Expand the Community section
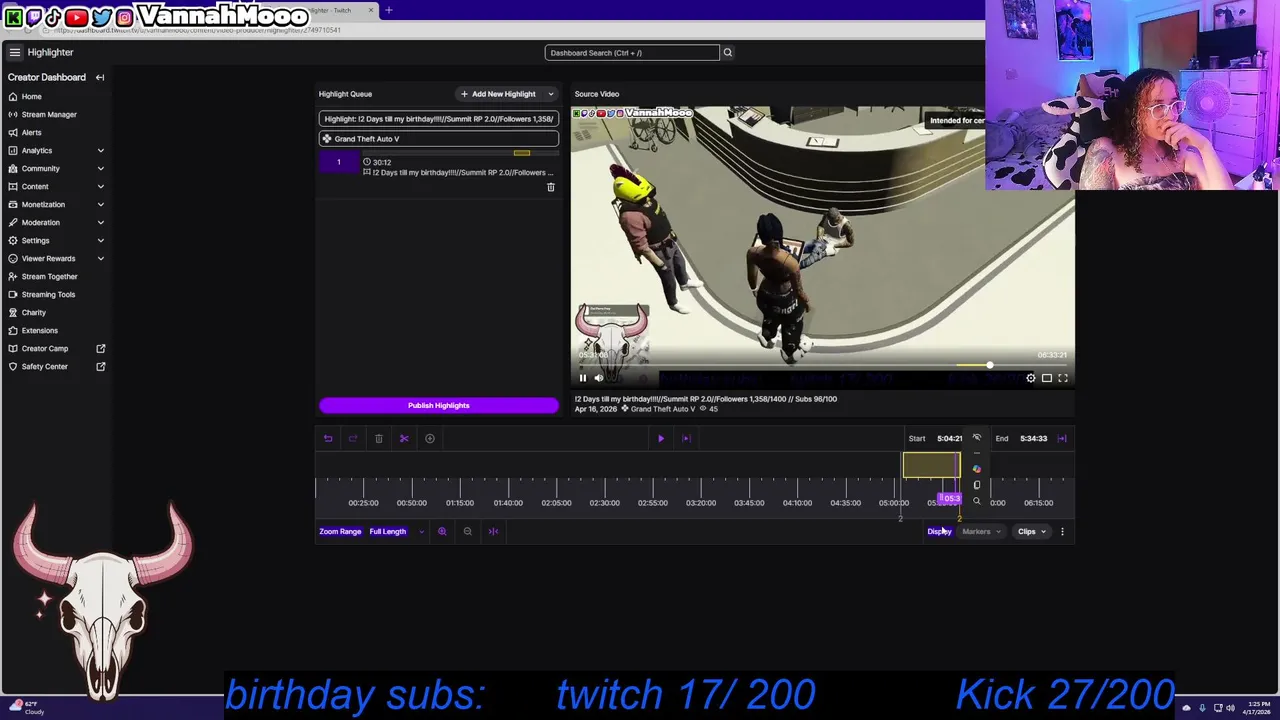 [x=56, y=168]
